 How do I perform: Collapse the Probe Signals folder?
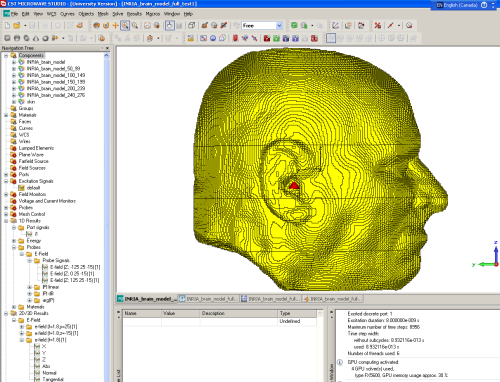[29, 260]
